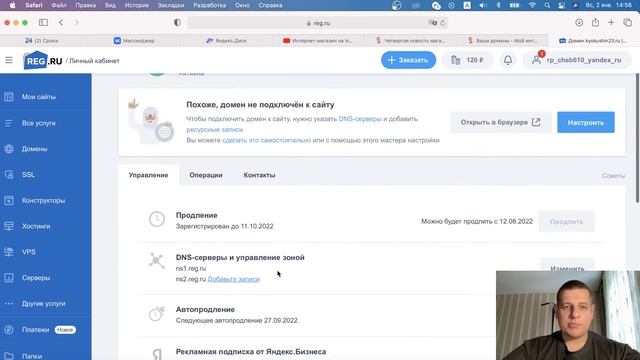Open the Apple menu
Screen dimensions: 640x360
tap(13, 5)
